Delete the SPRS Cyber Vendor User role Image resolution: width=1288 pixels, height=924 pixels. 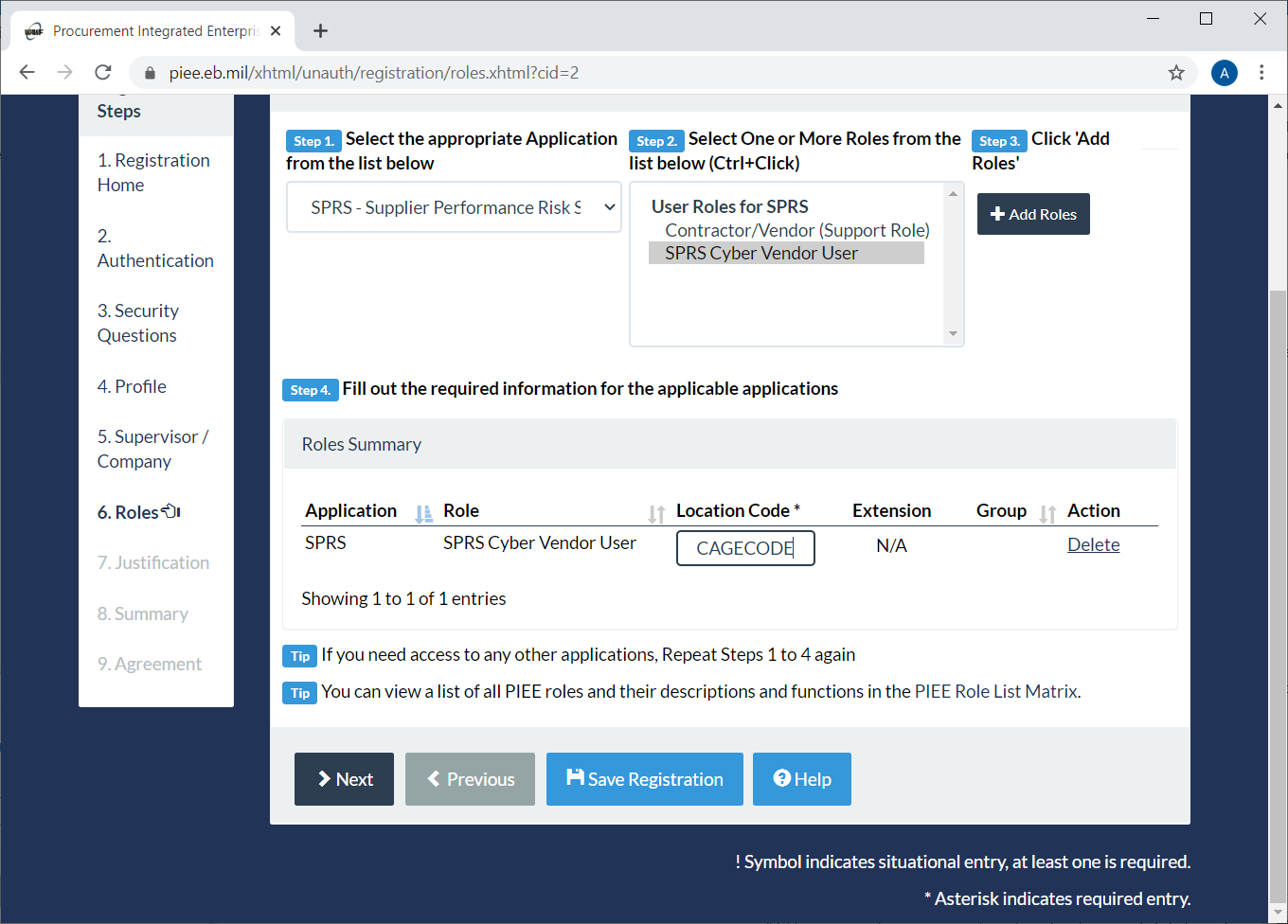pos(1093,544)
